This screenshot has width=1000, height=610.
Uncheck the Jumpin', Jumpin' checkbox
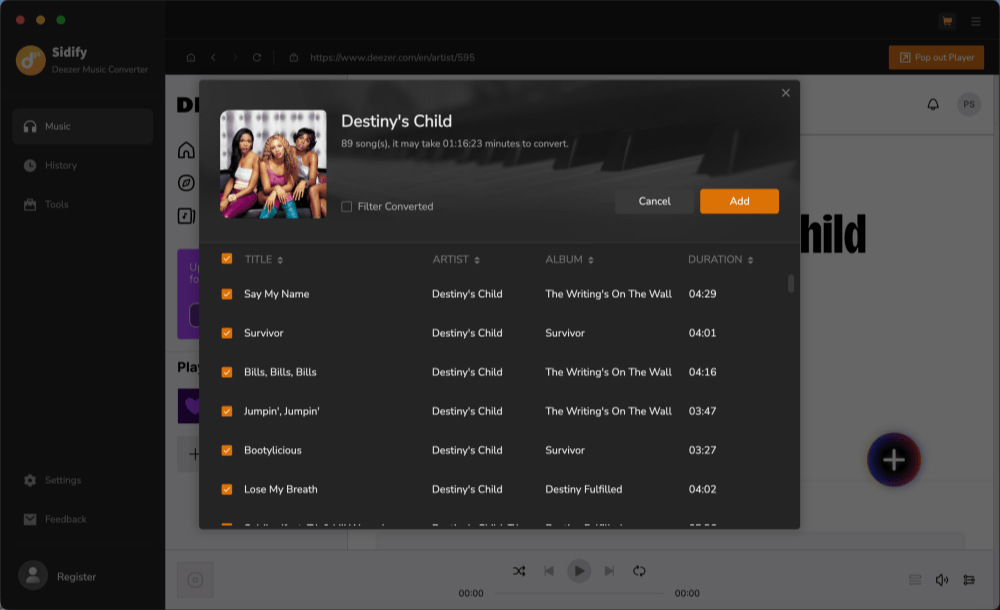tap(226, 412)
